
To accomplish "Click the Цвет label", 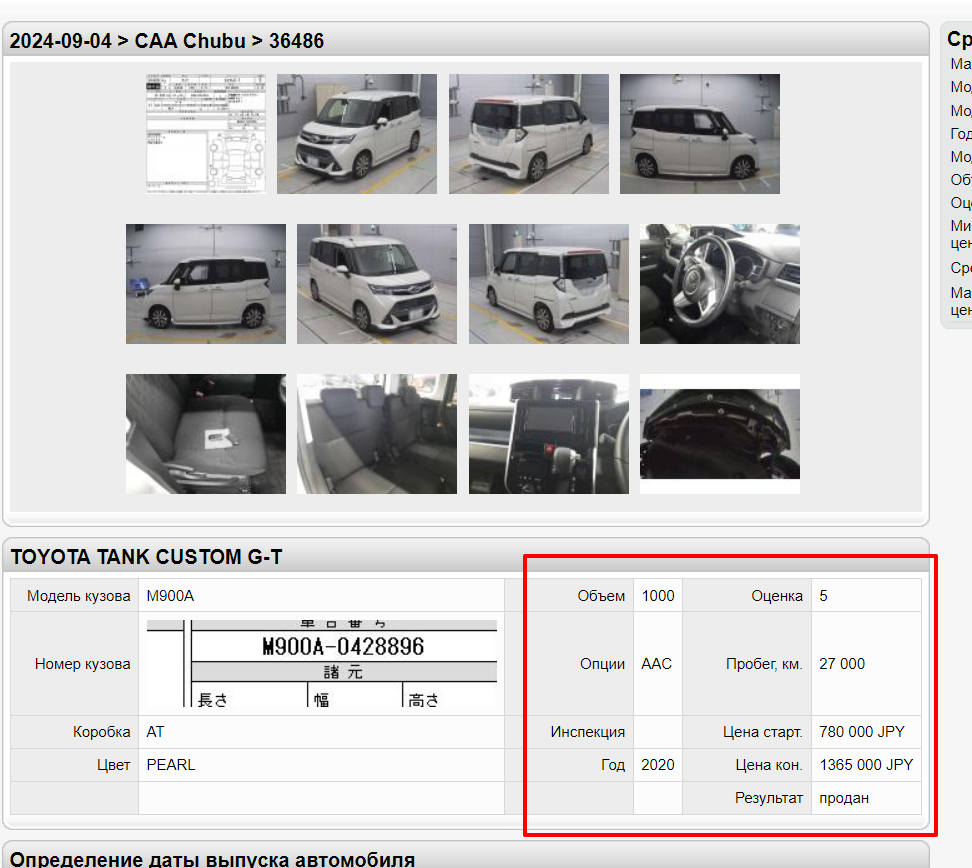I will tap(113, 765).
